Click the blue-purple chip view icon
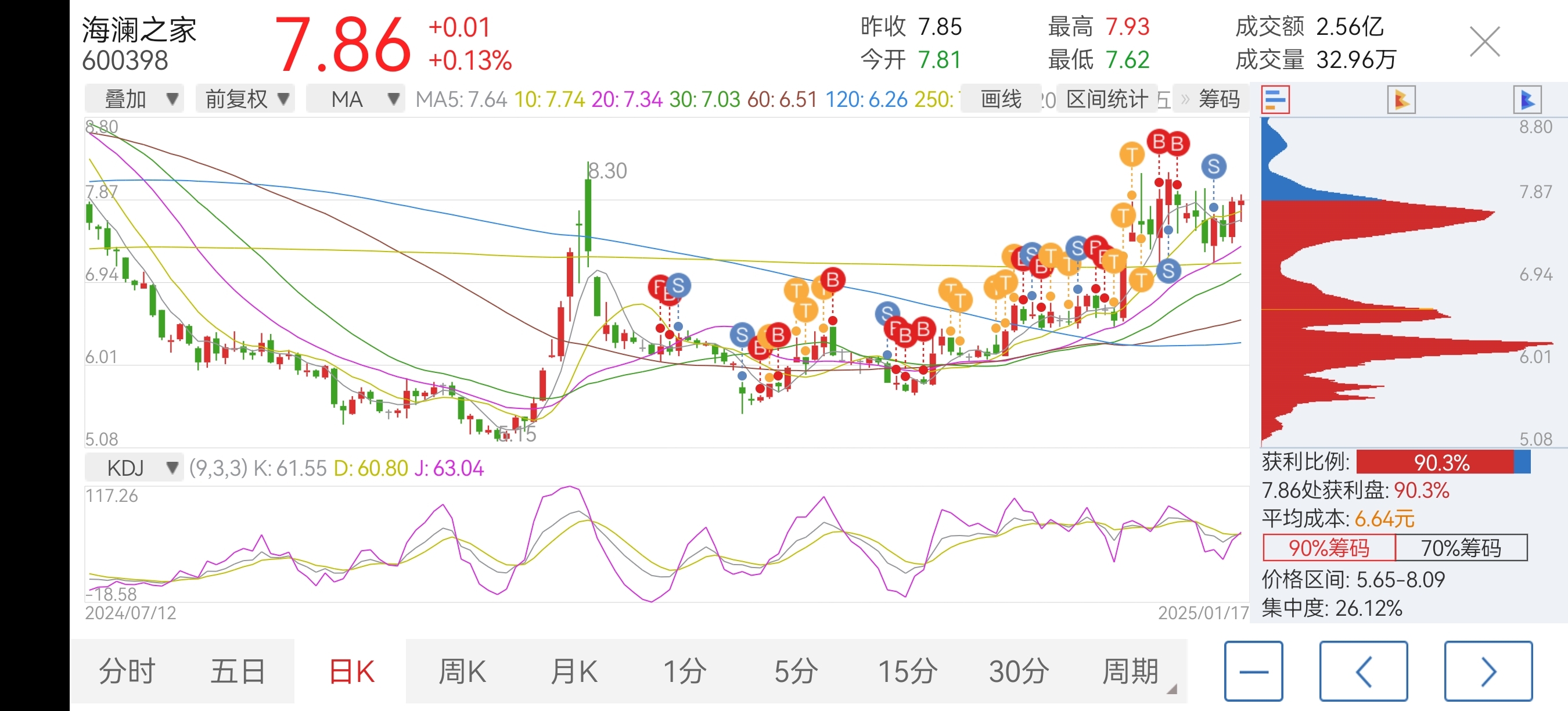 click(x=1527, y=100)
